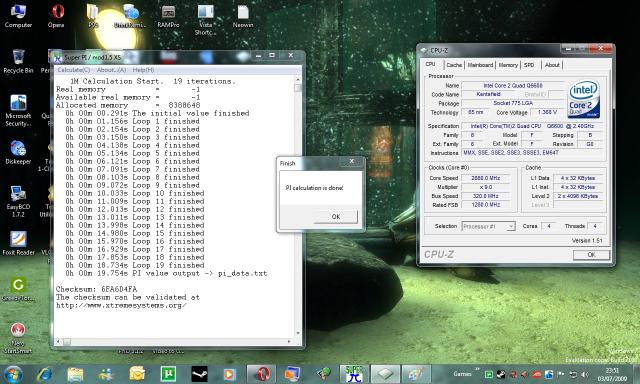Open the Computer desktop icon
This screenshot has width=640, height=384.
[x=18, y=16]
